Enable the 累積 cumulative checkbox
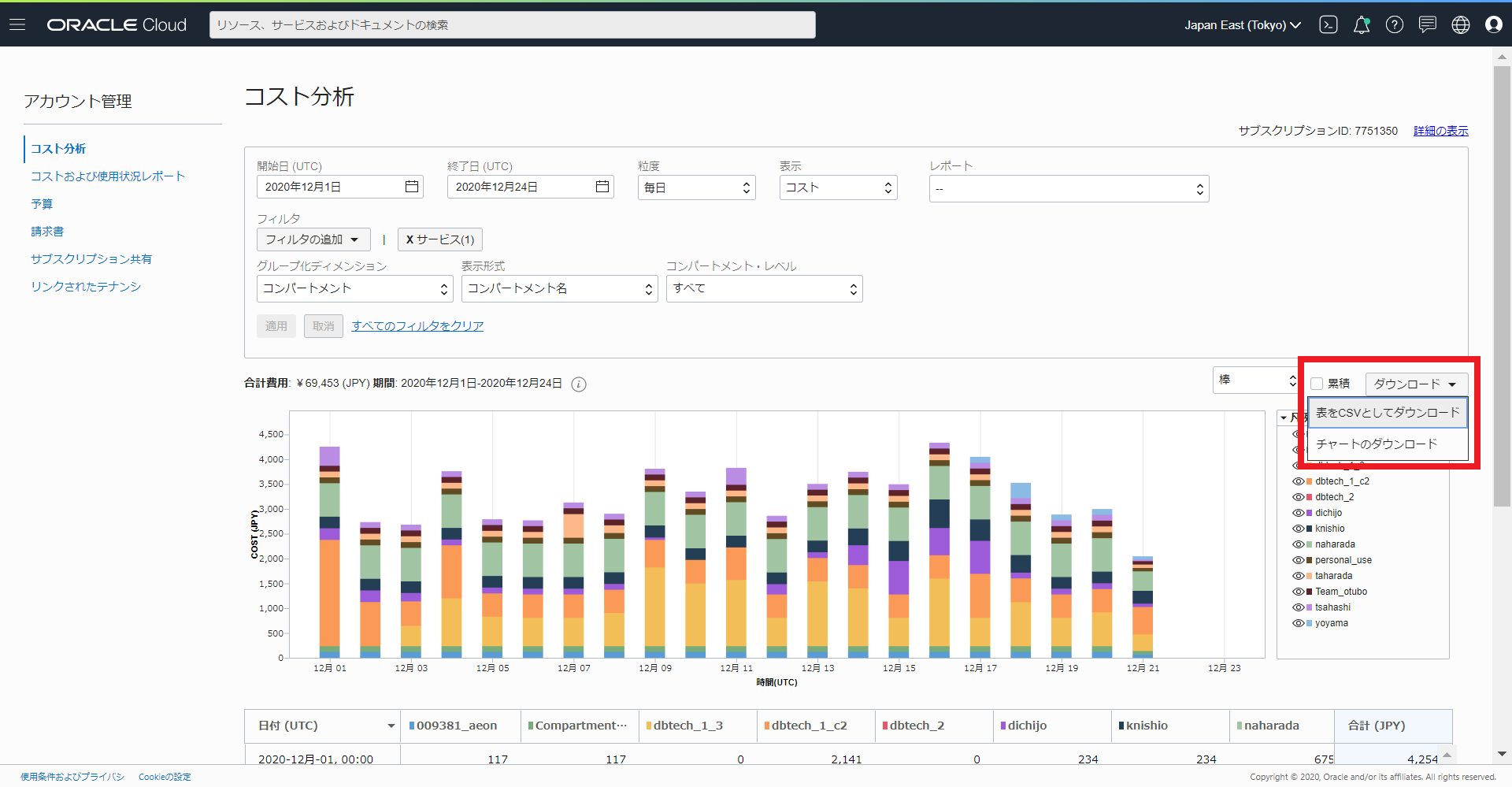The width and height of the screenshot is (1512, 787). point(1317,384)
